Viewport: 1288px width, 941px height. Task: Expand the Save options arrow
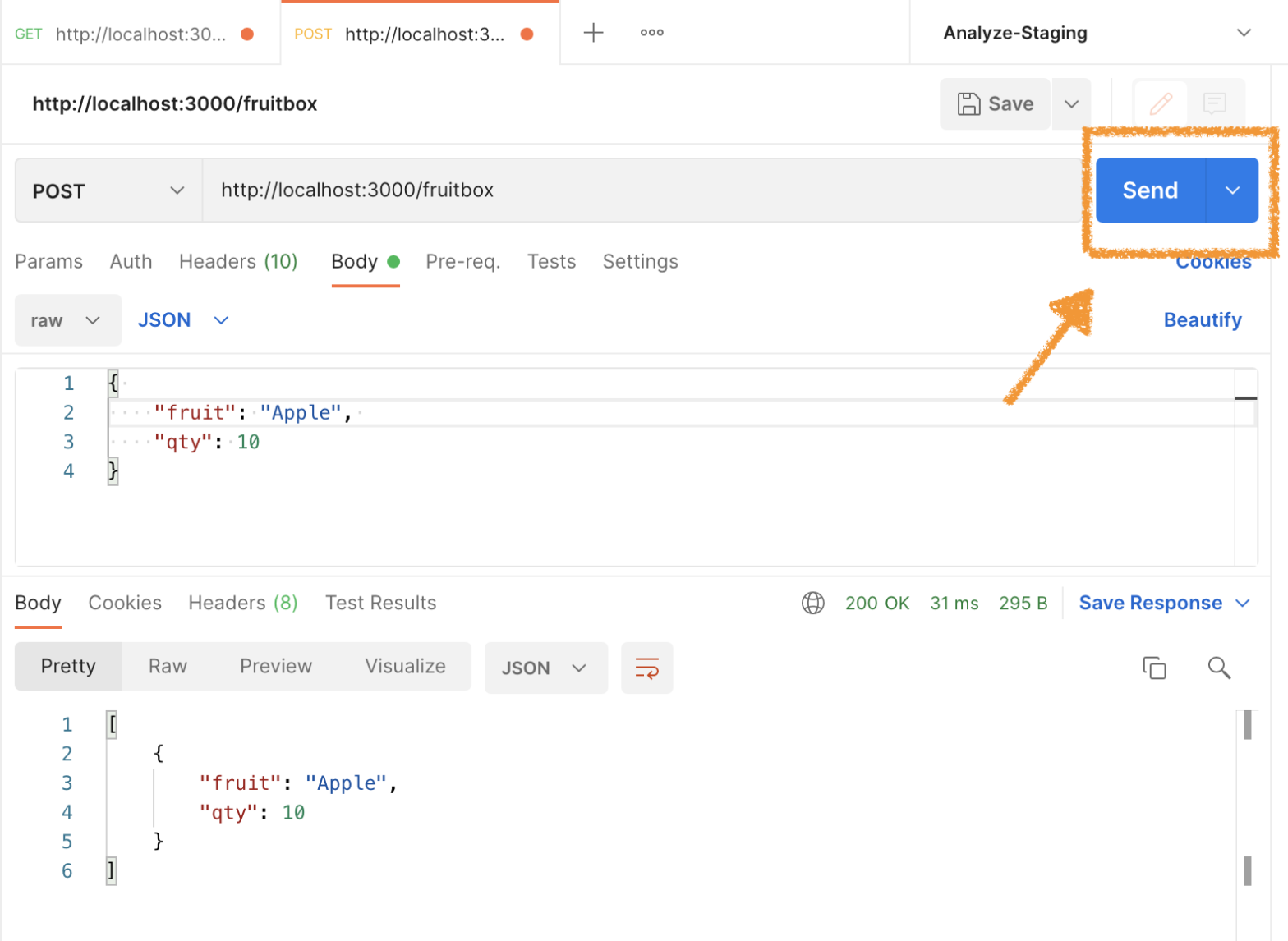click(1071, 104)
